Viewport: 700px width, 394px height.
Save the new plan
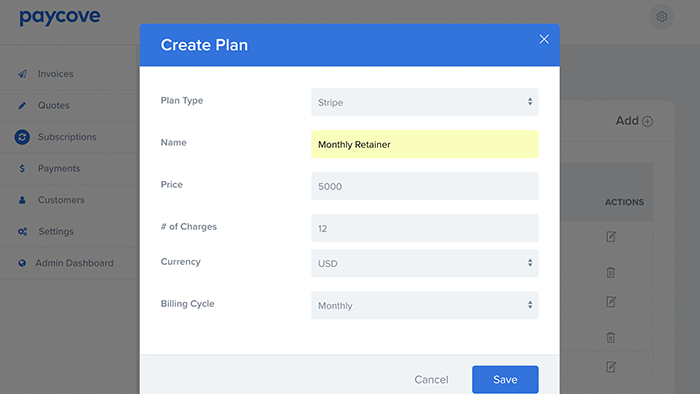pyautogui.click(x=505, y=379)
